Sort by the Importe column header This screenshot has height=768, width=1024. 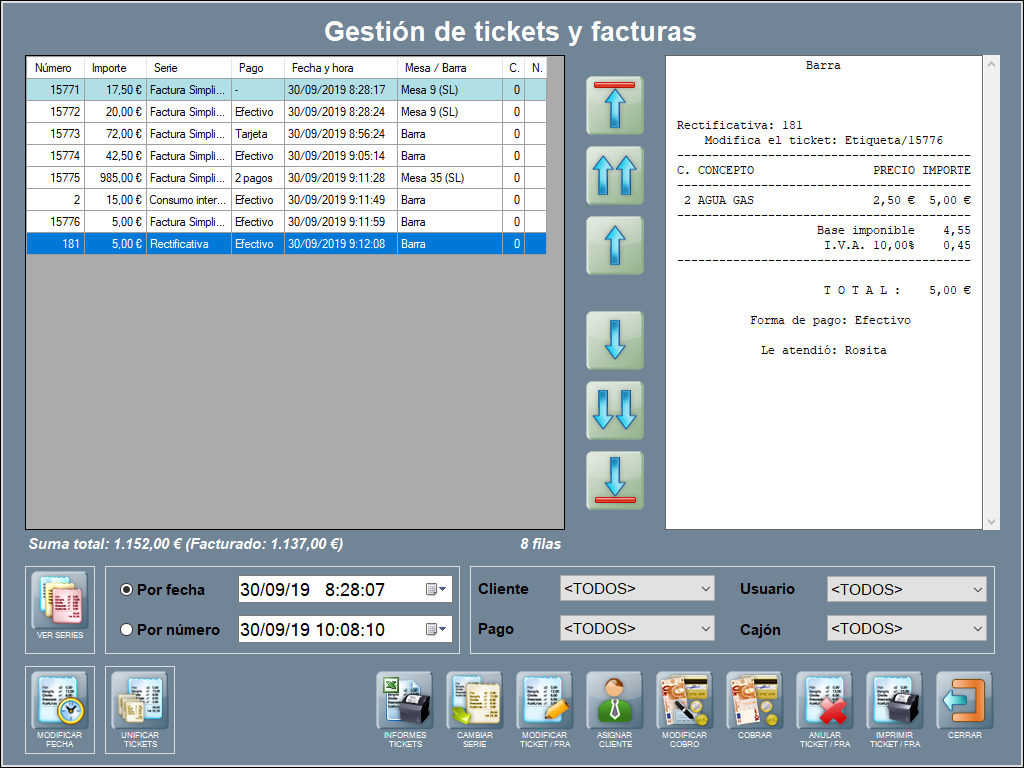(x=110, y=68)
